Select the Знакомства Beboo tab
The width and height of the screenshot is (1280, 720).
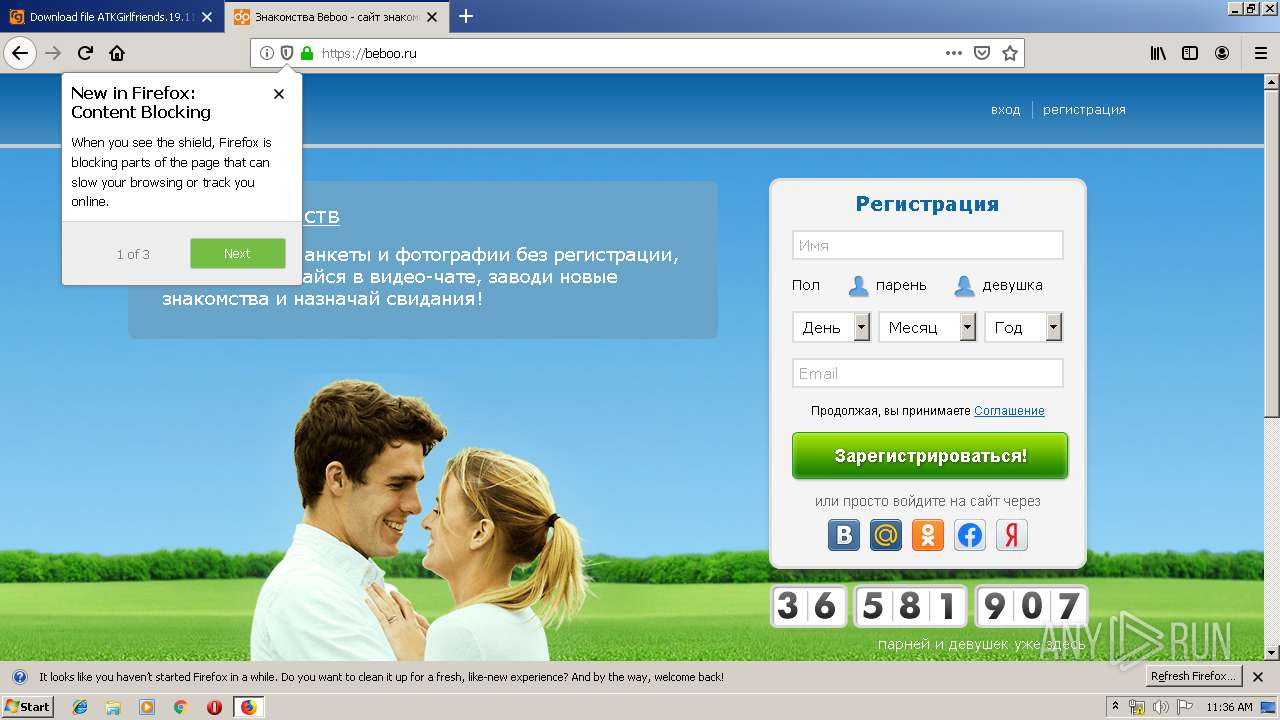point(336,17)
